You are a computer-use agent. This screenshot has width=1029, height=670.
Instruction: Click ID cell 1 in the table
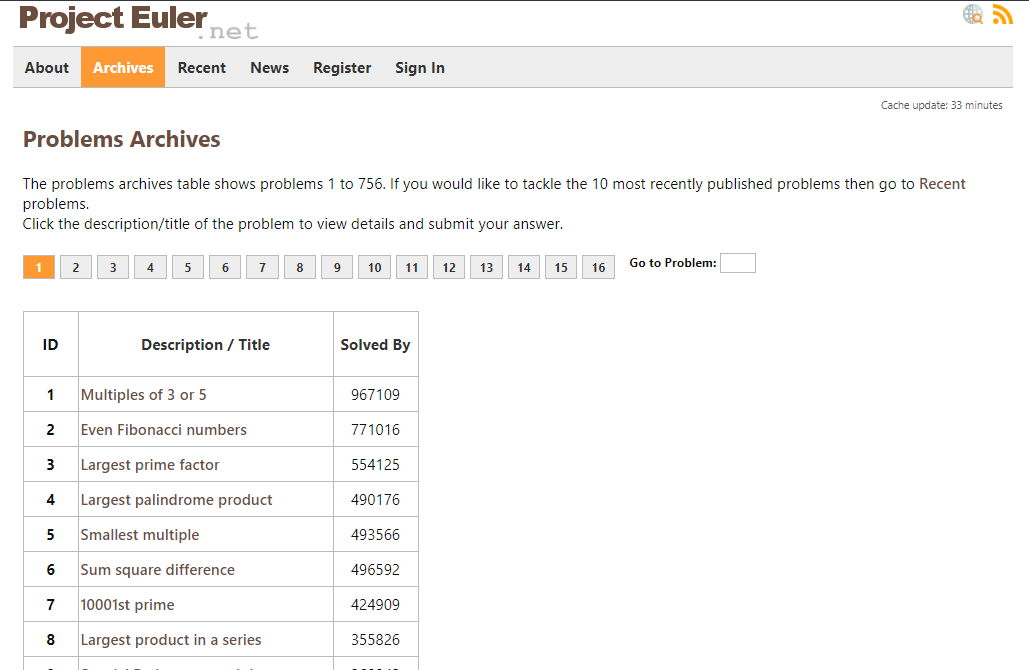[x=51, y=394]
